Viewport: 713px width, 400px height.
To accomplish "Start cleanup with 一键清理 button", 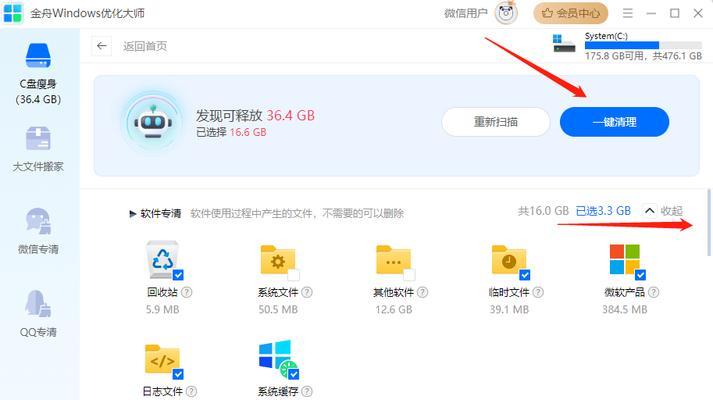I will [614, 122].
